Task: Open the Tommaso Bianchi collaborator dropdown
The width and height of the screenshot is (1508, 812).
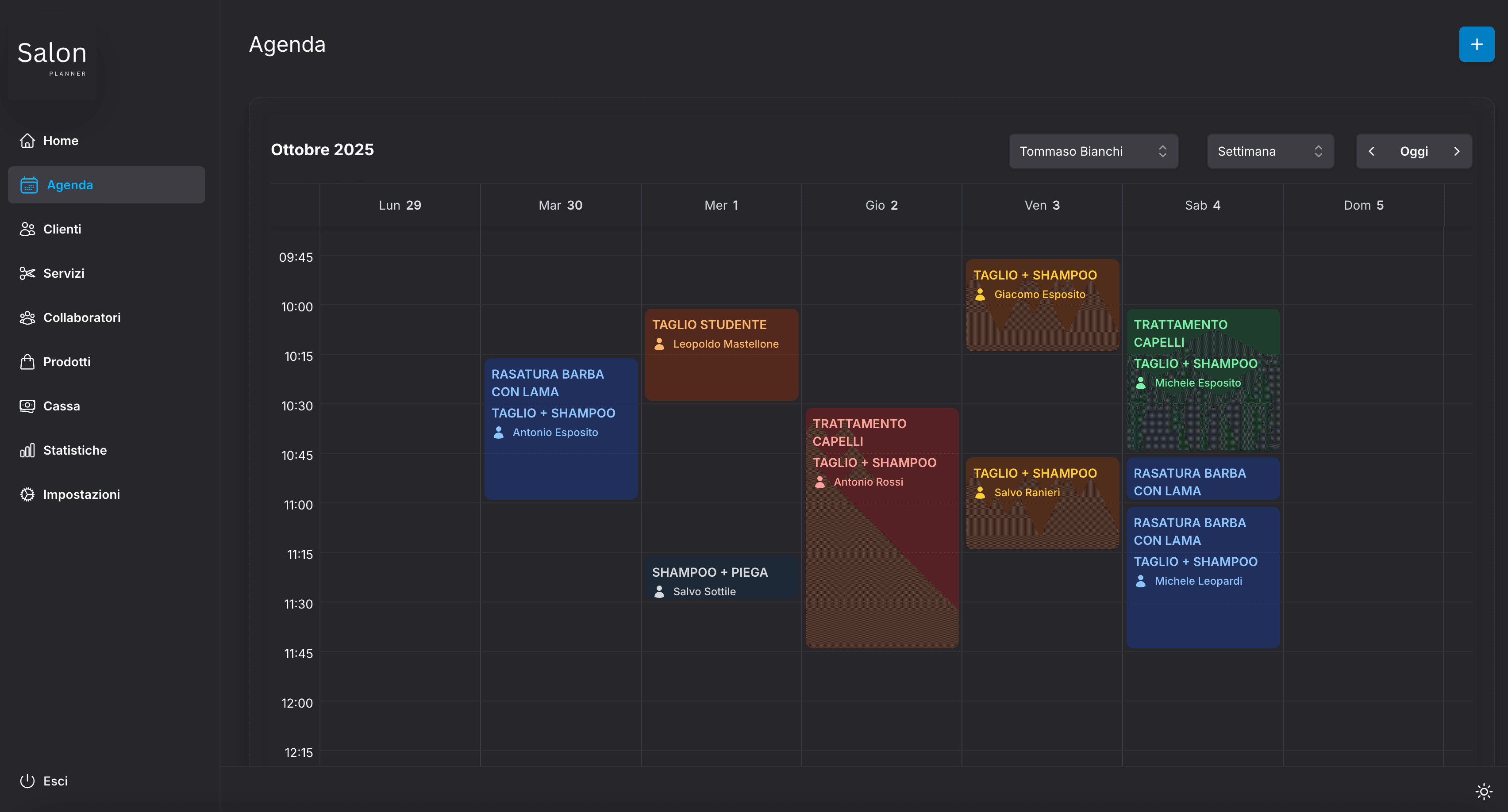Action: (x=1093, y=152)
